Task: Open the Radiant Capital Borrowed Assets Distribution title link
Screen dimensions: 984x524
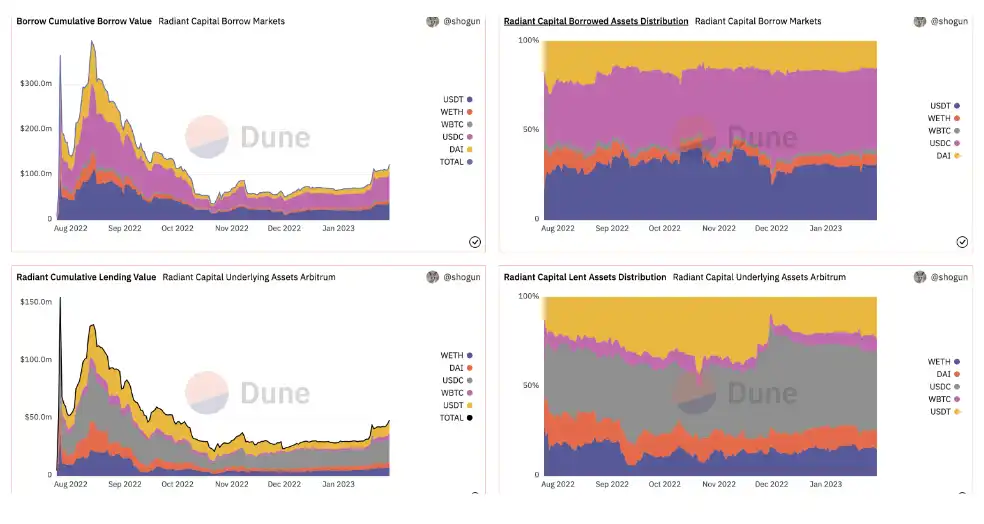Action: coord(596,21)
